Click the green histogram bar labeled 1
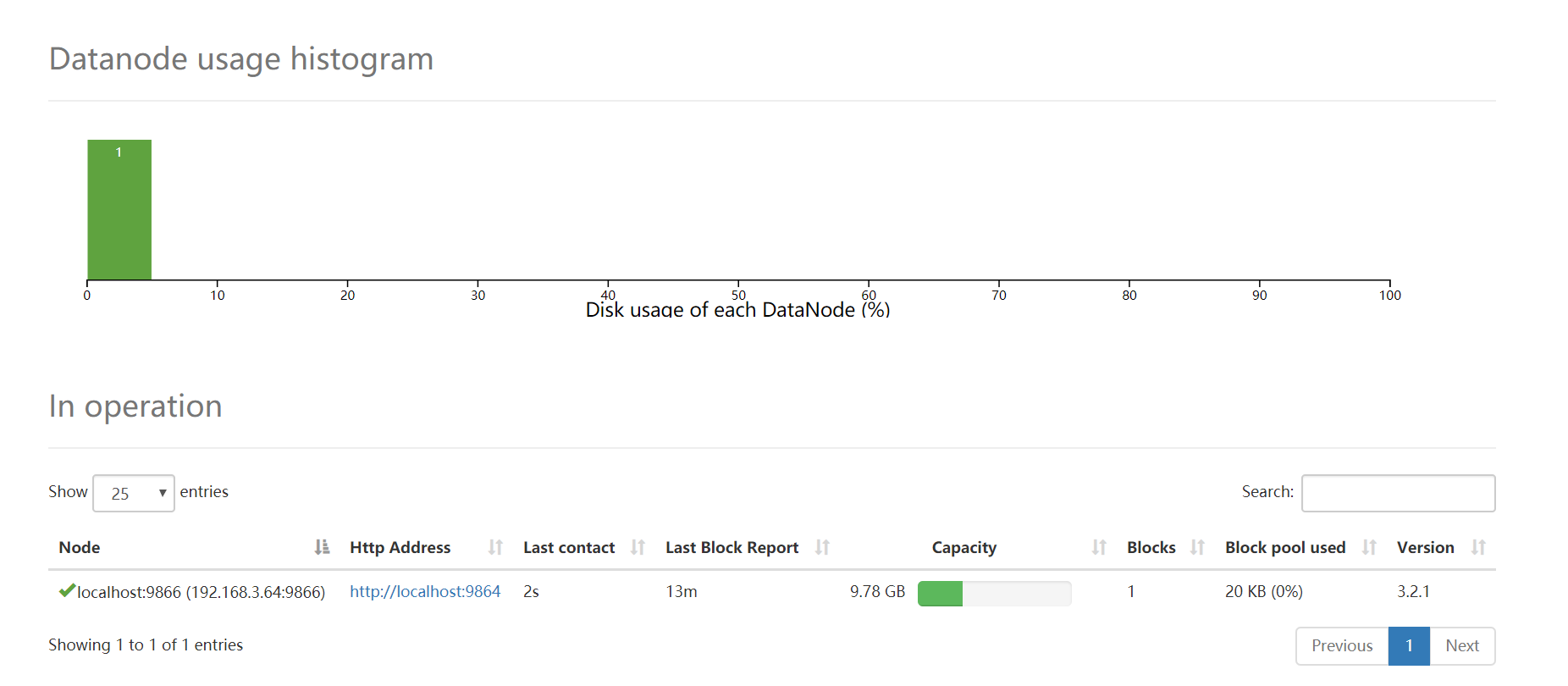The height and width of the screenshot is (686, 1568). click(x=119, y=209)
